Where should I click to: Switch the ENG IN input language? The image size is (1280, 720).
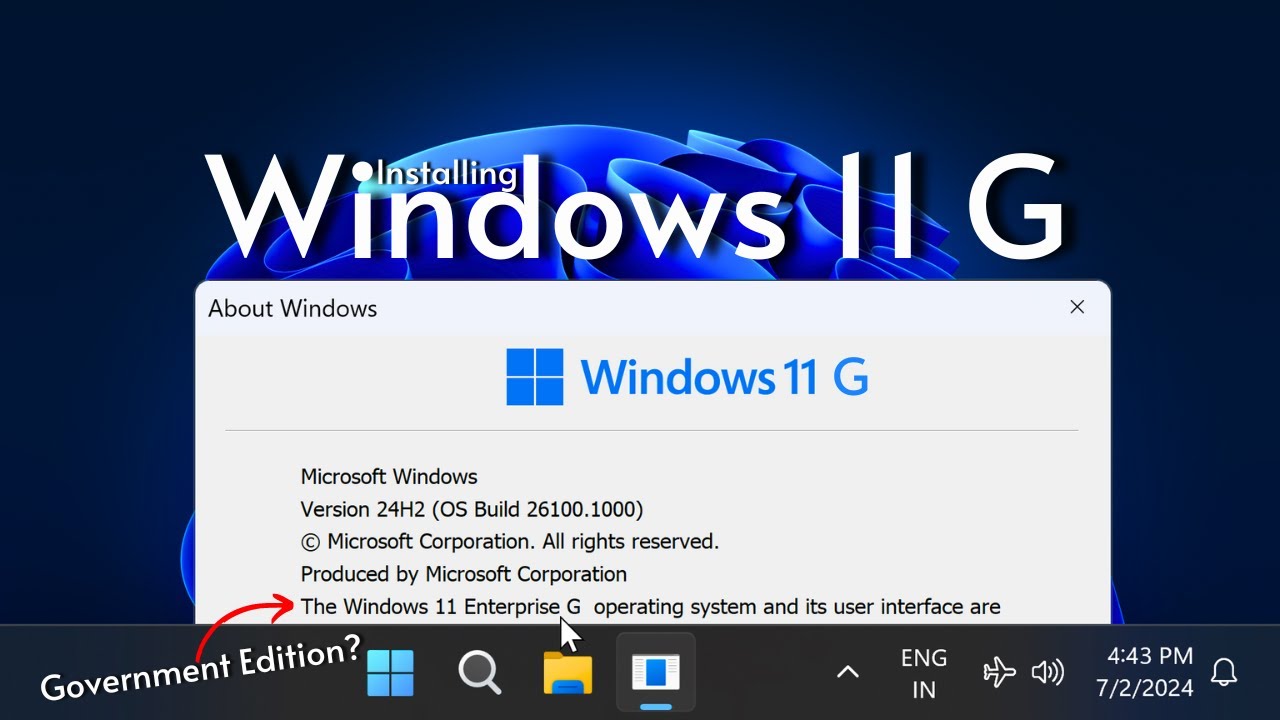click(x=924, y=673)
